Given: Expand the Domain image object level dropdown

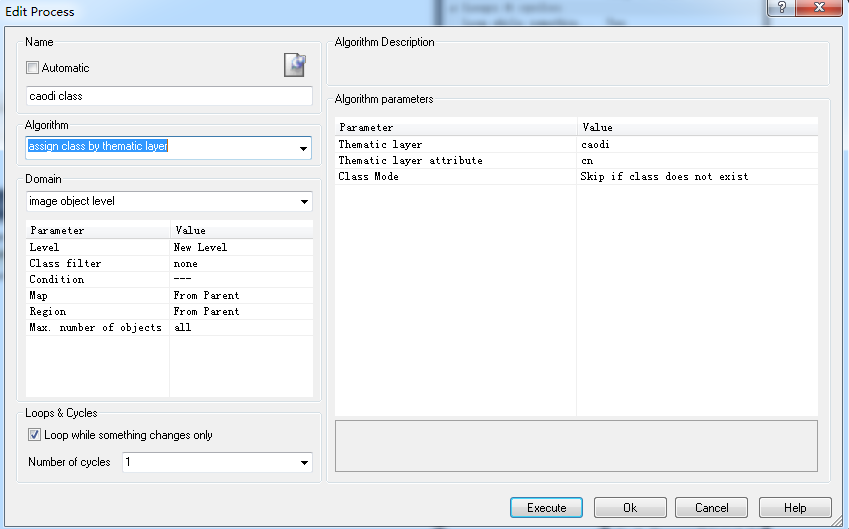Looking at the screenshot, I should [304, 201].
